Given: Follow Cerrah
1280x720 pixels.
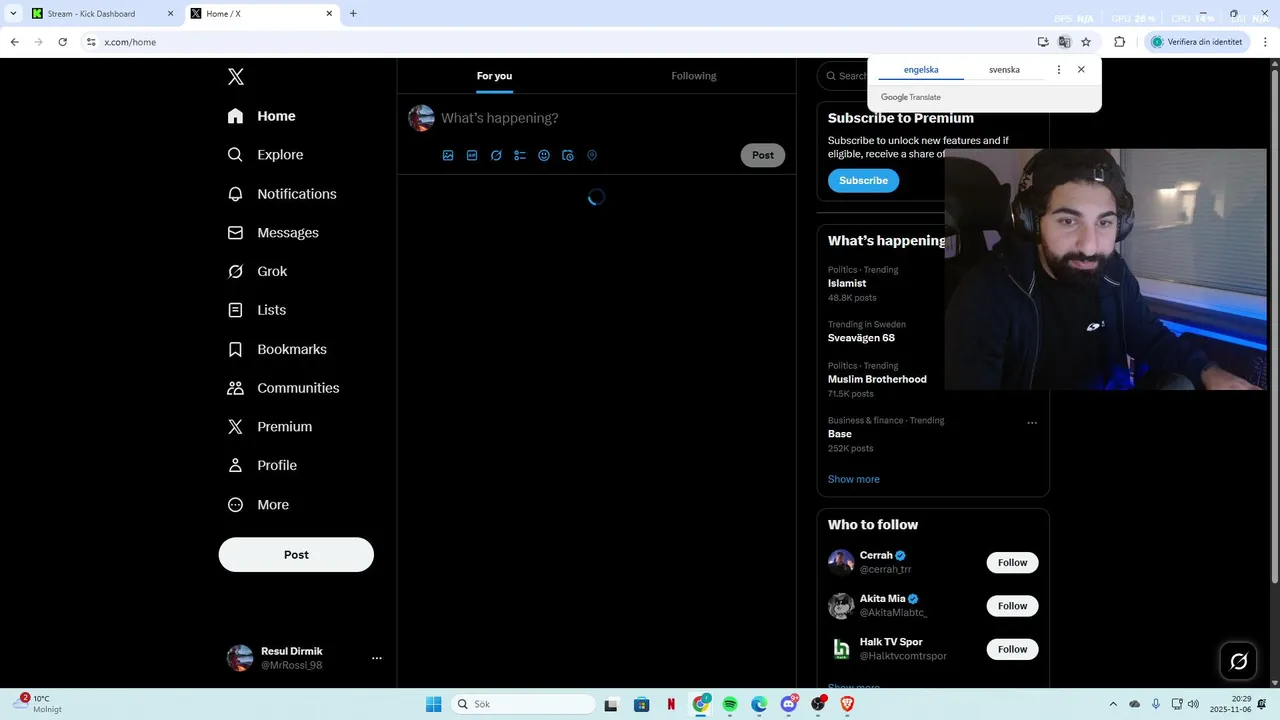Looking at the screenshot, I should click(1012, 563).
